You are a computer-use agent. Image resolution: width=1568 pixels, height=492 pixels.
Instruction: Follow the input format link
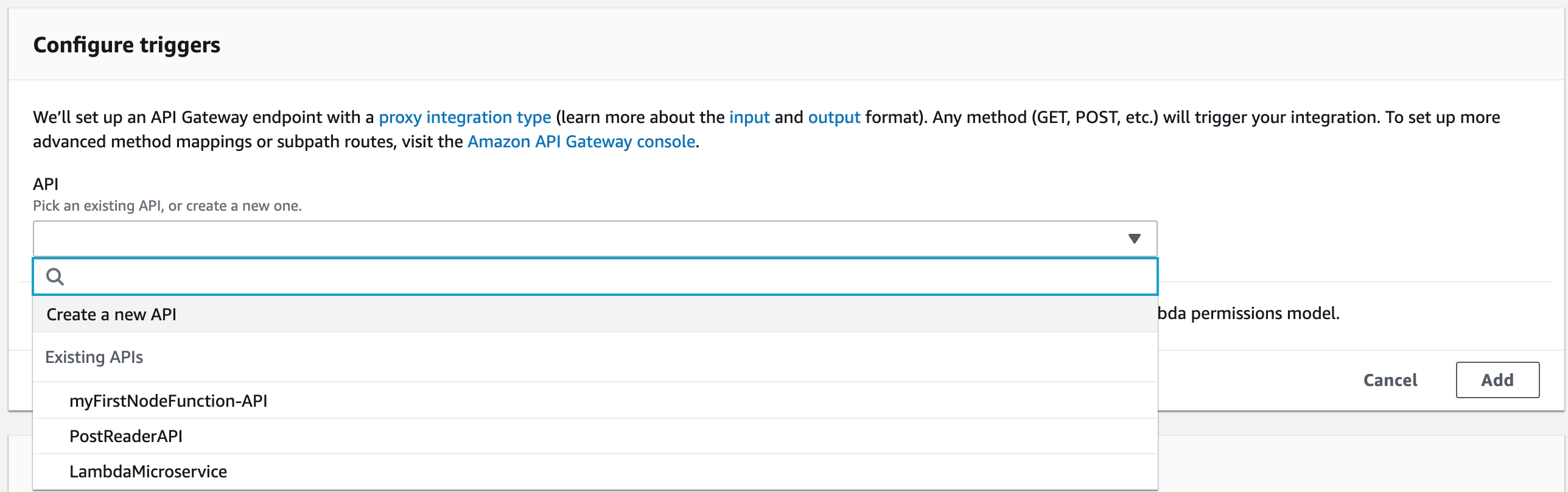749,117
